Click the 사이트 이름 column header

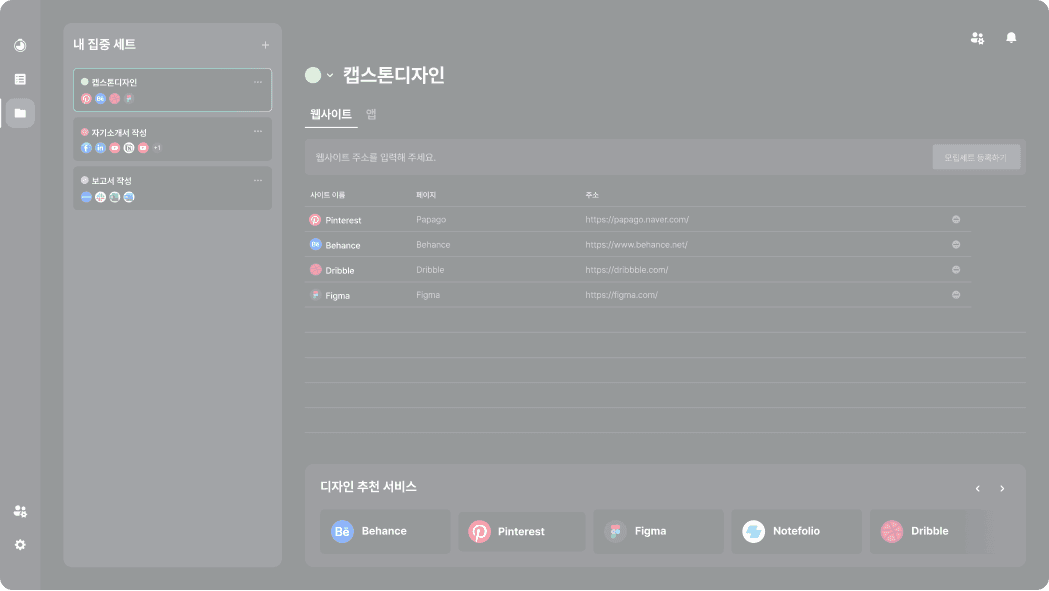328,195
